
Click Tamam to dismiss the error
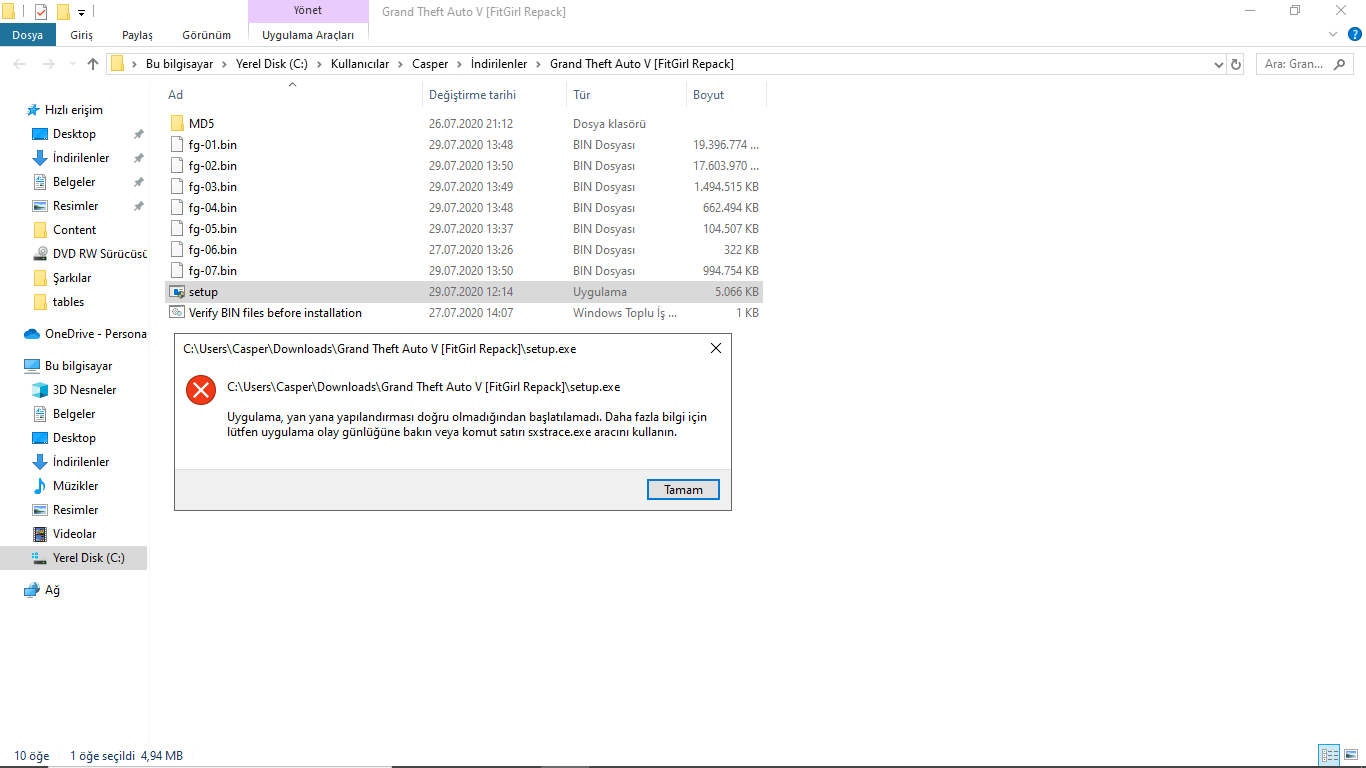[x=684, y=490]
